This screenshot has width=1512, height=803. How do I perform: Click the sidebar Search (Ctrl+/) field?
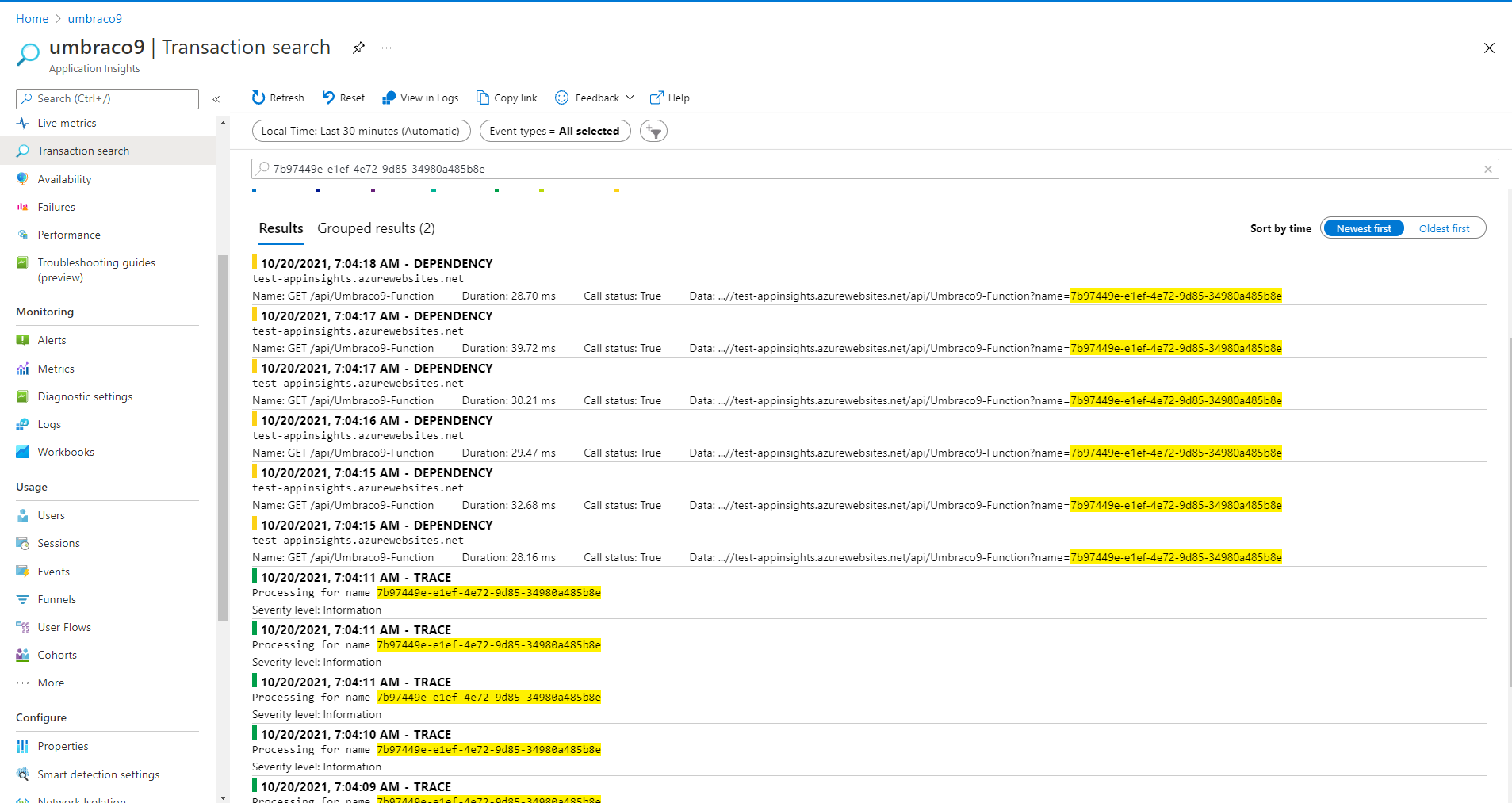coord(107,98)
